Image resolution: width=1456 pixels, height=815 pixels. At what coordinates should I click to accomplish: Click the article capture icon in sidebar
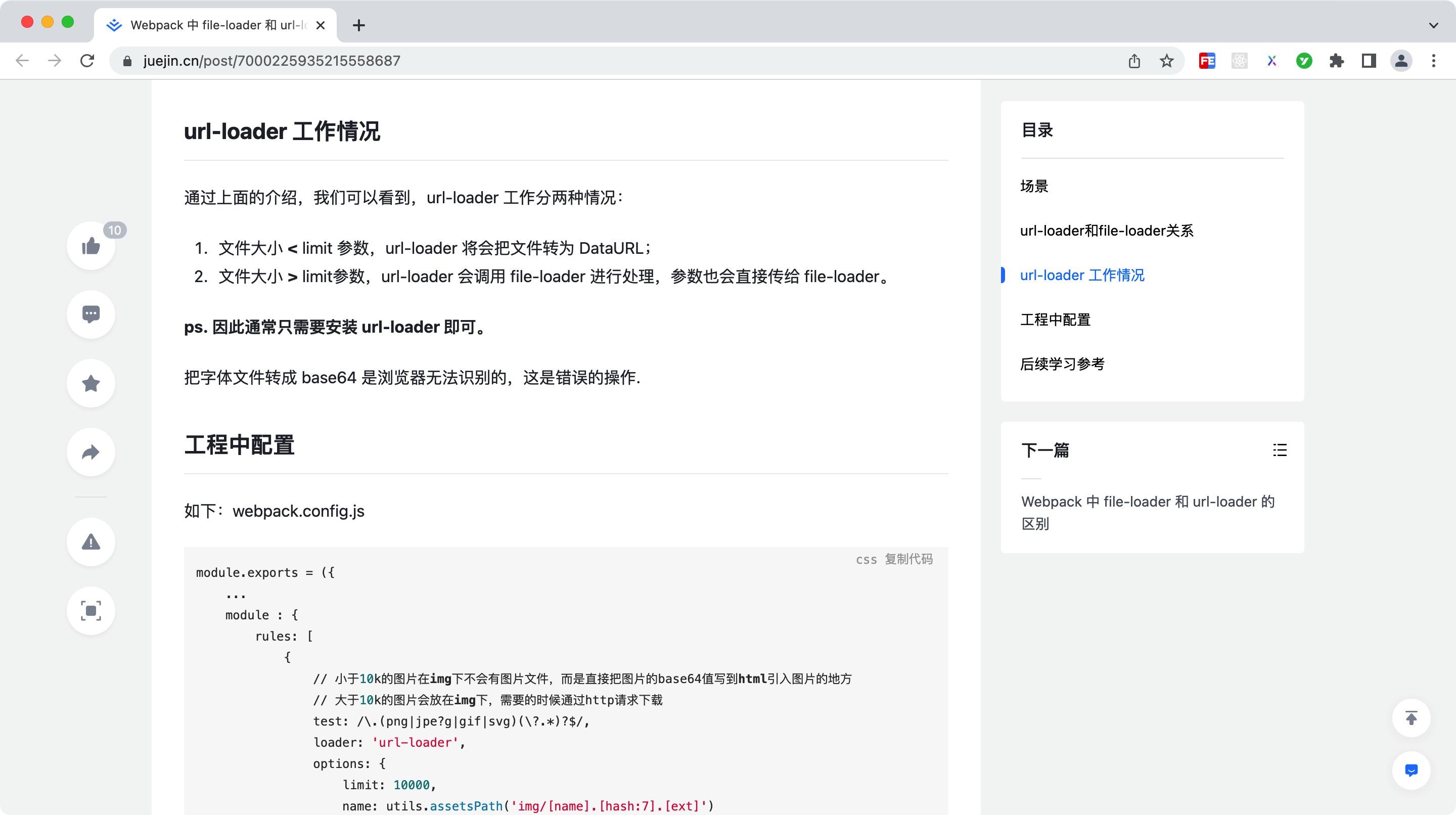coord(90,610)
